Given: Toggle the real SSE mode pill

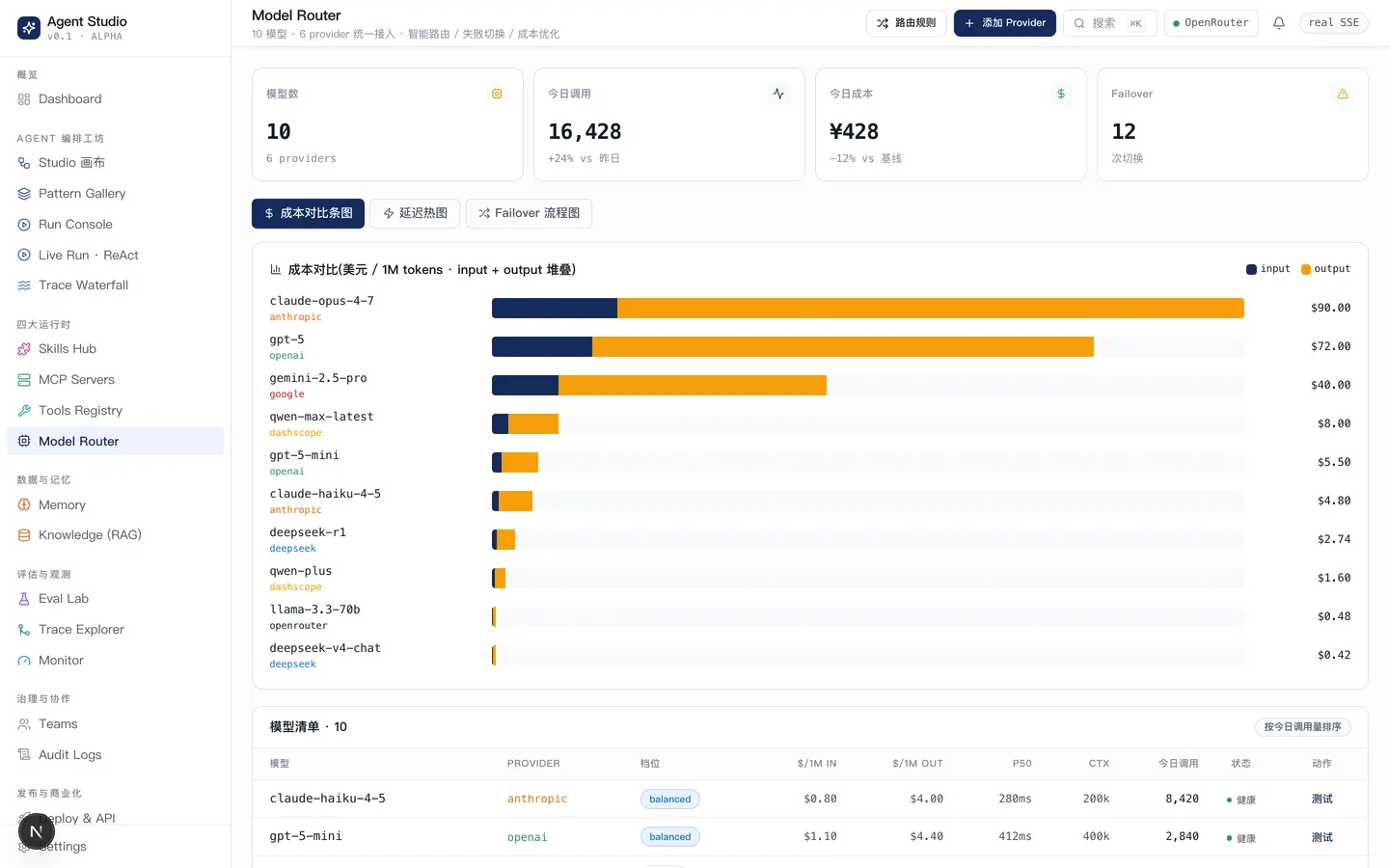Looking at the screenshot, I should coord(1333,23).
